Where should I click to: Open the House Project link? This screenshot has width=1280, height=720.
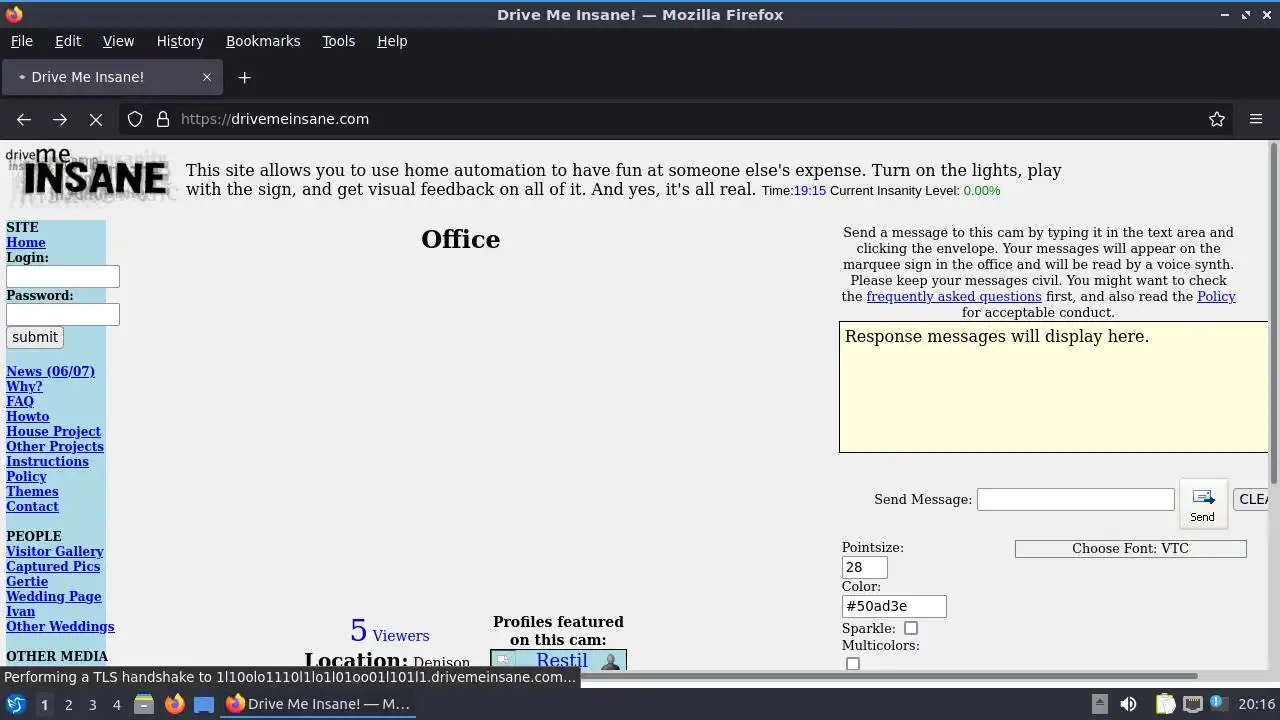(53, 431)
